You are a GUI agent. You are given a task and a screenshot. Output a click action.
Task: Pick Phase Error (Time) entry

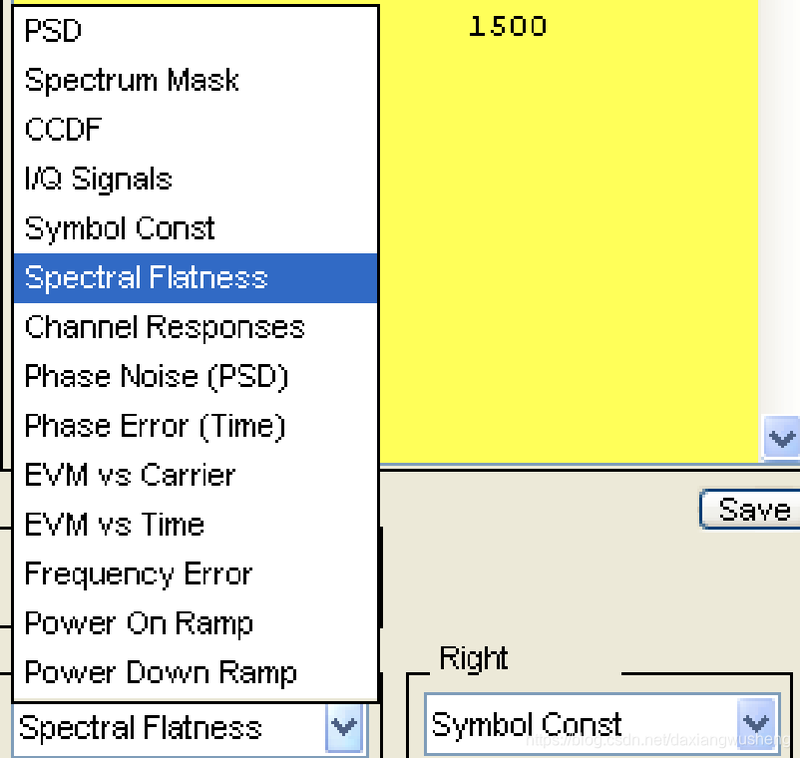click(x=195, y=426)
